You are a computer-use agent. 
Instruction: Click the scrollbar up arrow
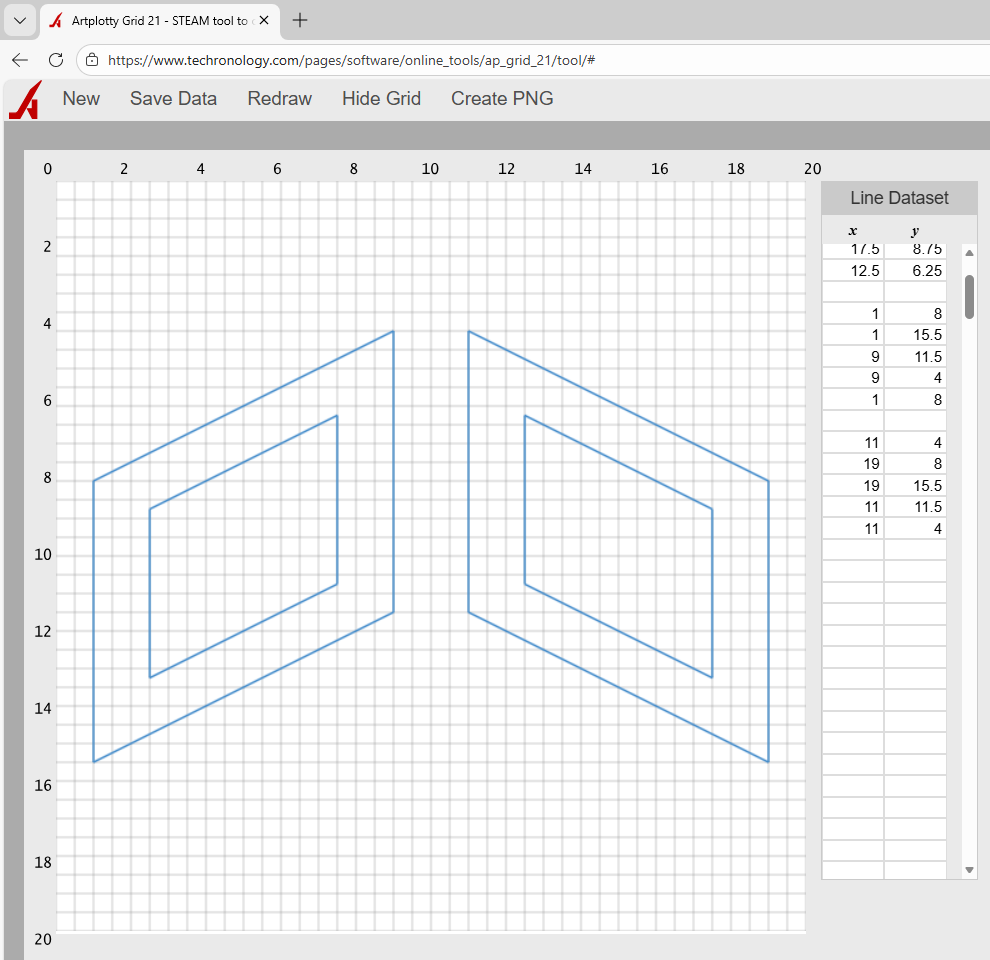[968, 253]
